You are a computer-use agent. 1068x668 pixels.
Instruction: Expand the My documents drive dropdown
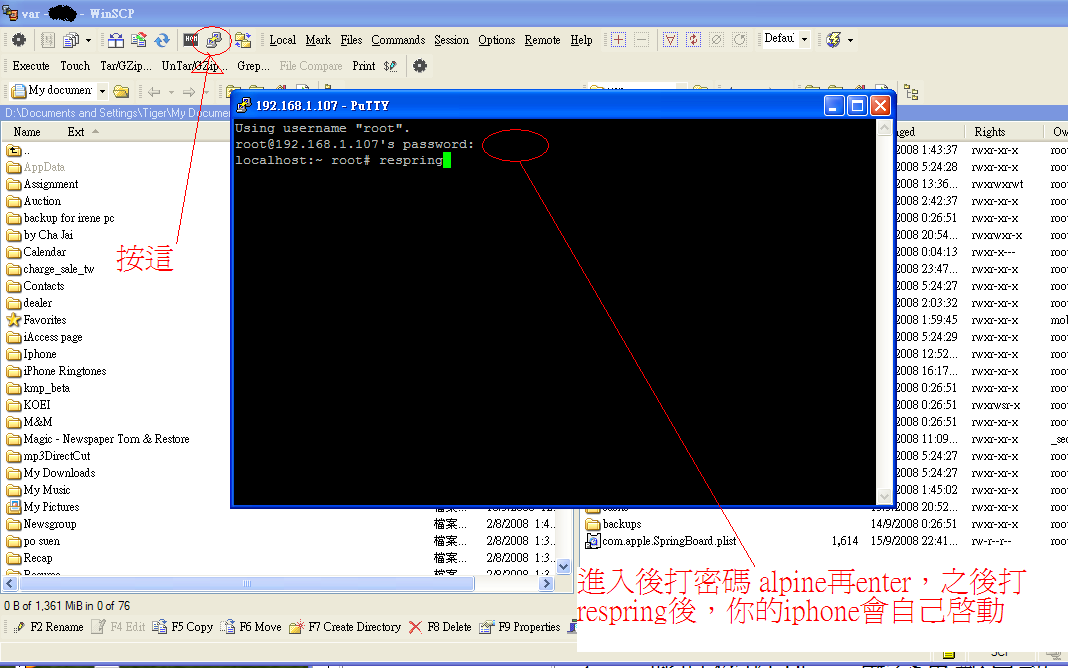[101, 91]
